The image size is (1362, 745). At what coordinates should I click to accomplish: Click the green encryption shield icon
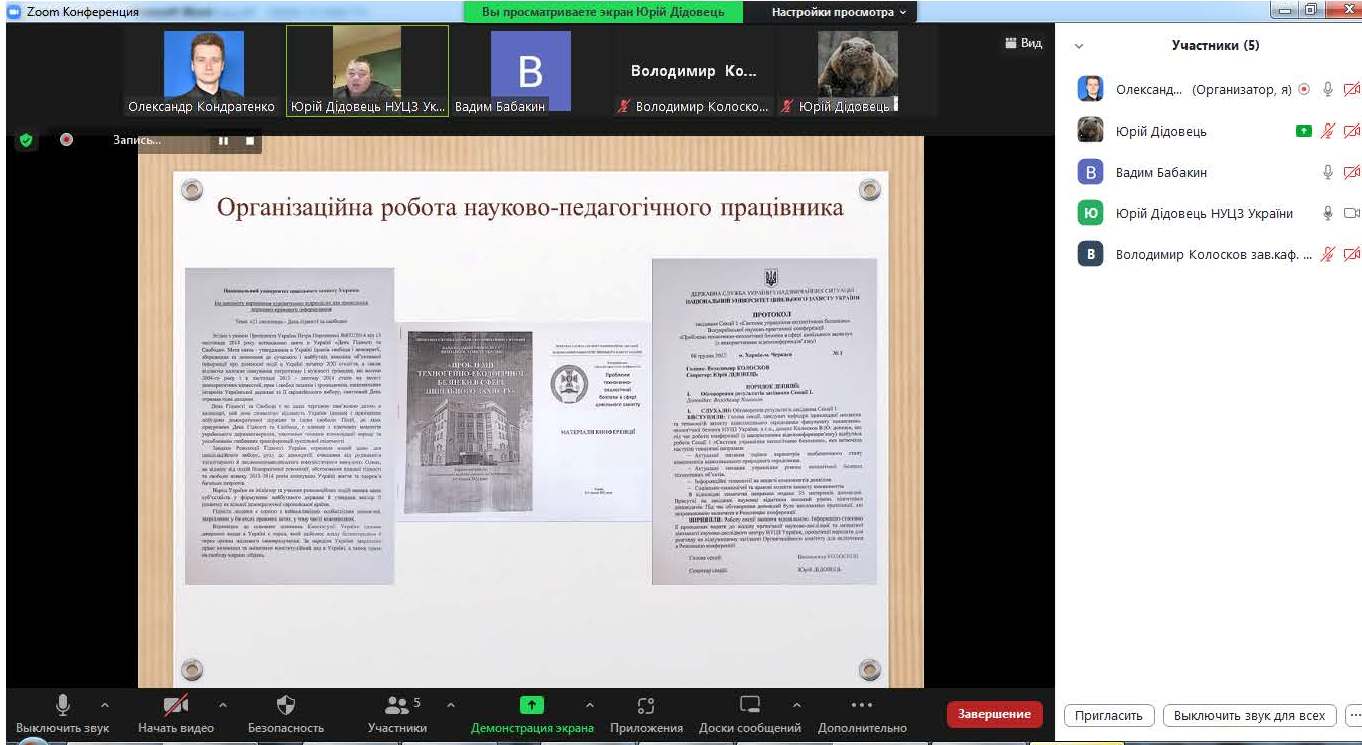[x=27, y=141]
